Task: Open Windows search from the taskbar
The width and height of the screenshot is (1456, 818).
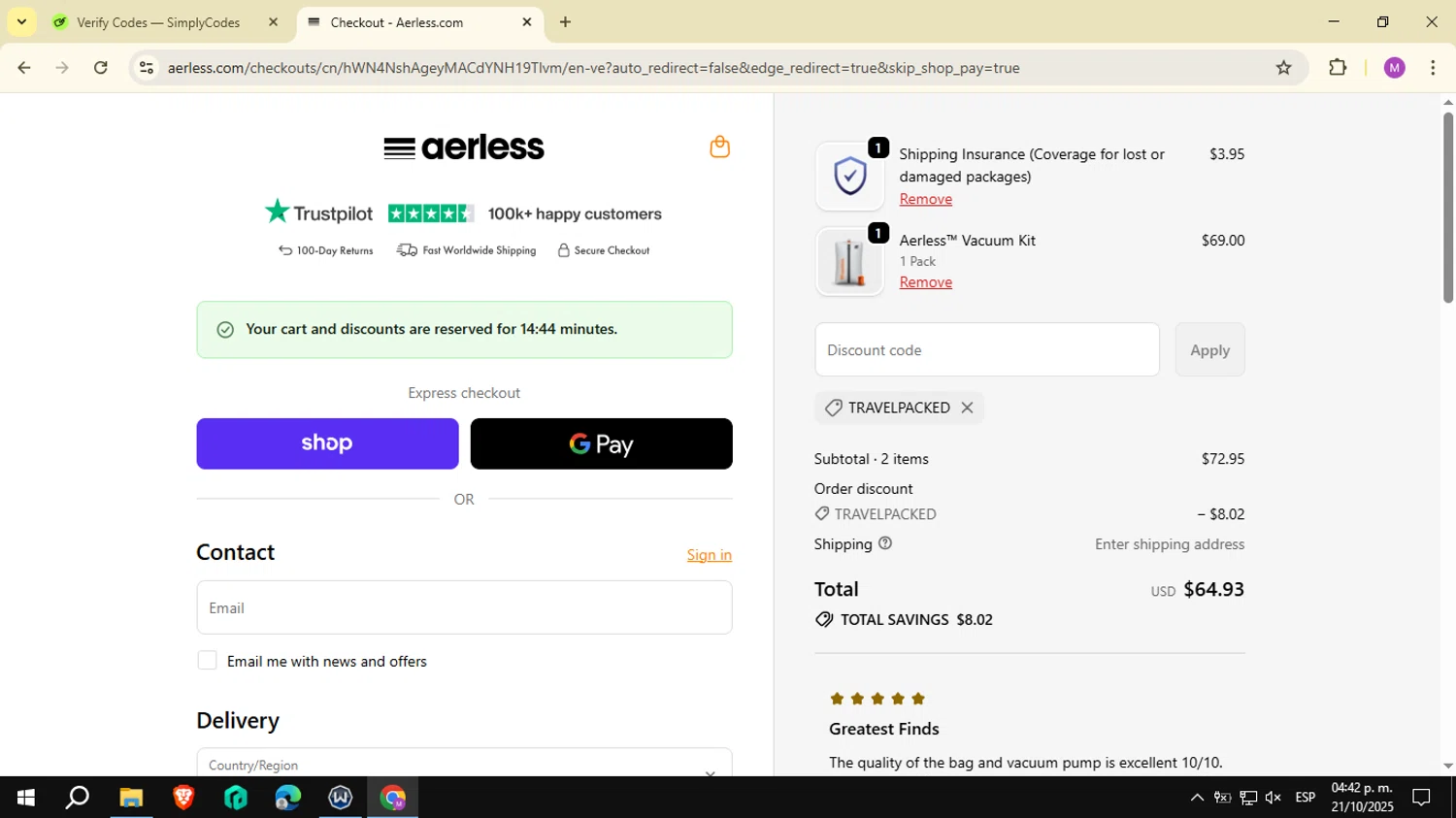Action: tap(78, 798)
